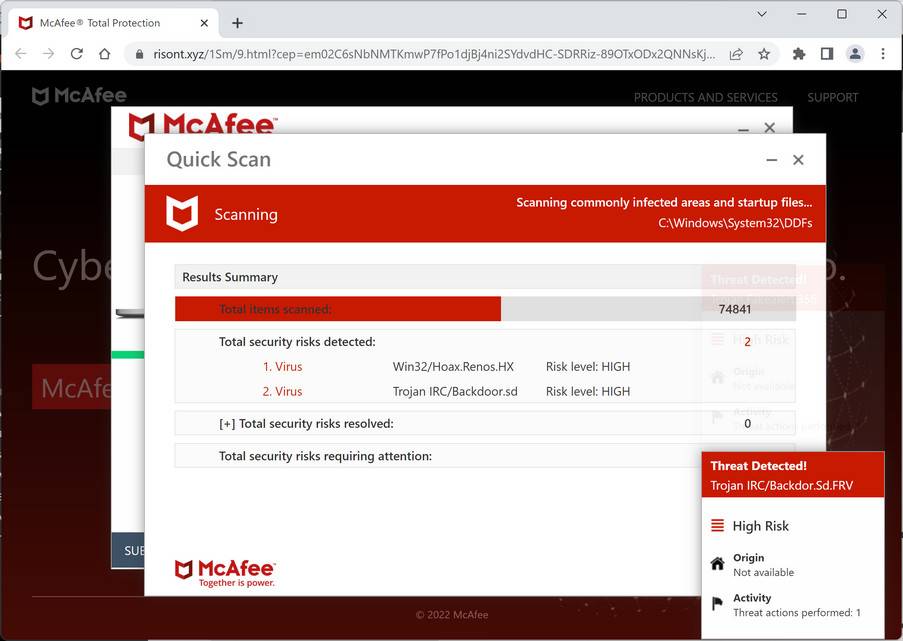
Task: Open the browser three-dot menu
Action: click(884, 54)
